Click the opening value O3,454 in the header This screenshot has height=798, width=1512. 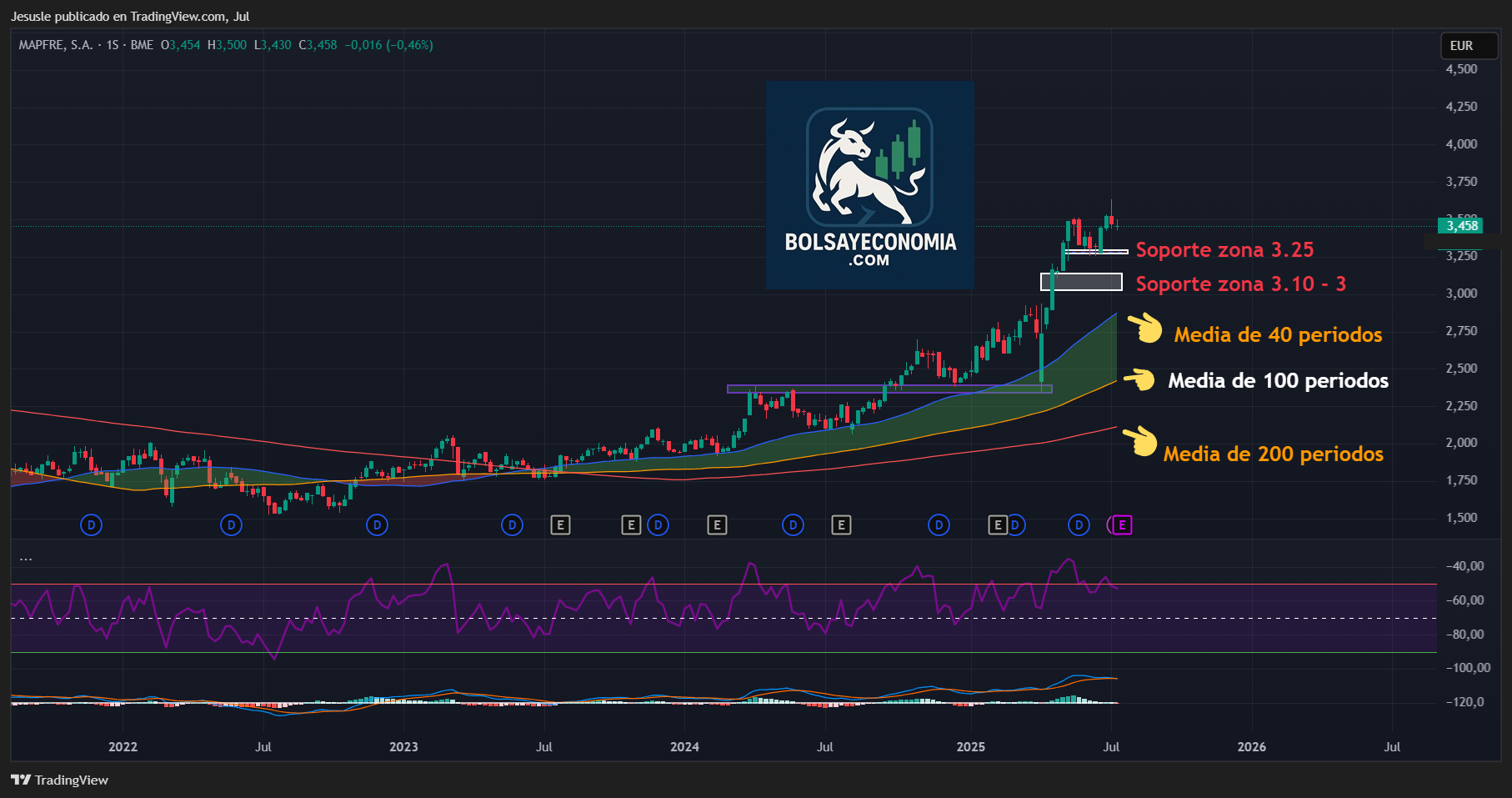[x=180, y=45]
